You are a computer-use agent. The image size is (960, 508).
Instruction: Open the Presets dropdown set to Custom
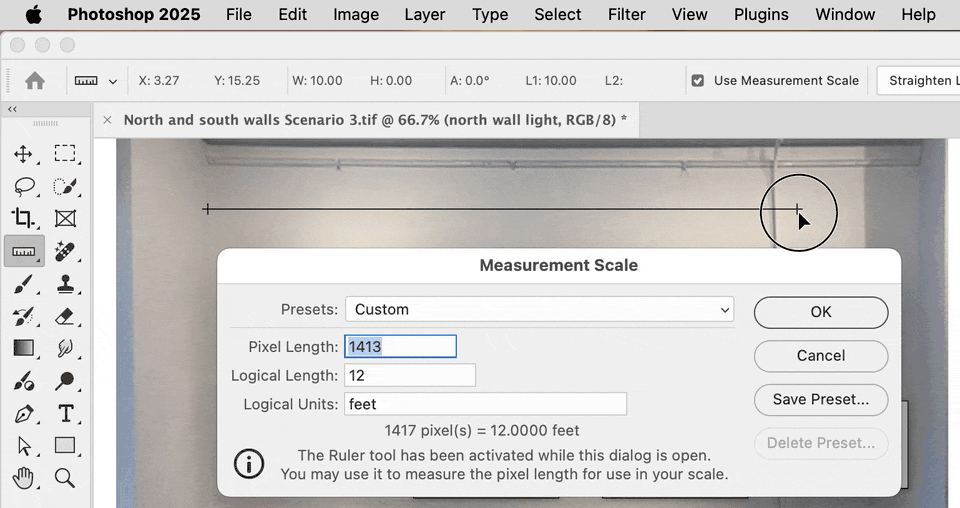(x=539, y=310)
